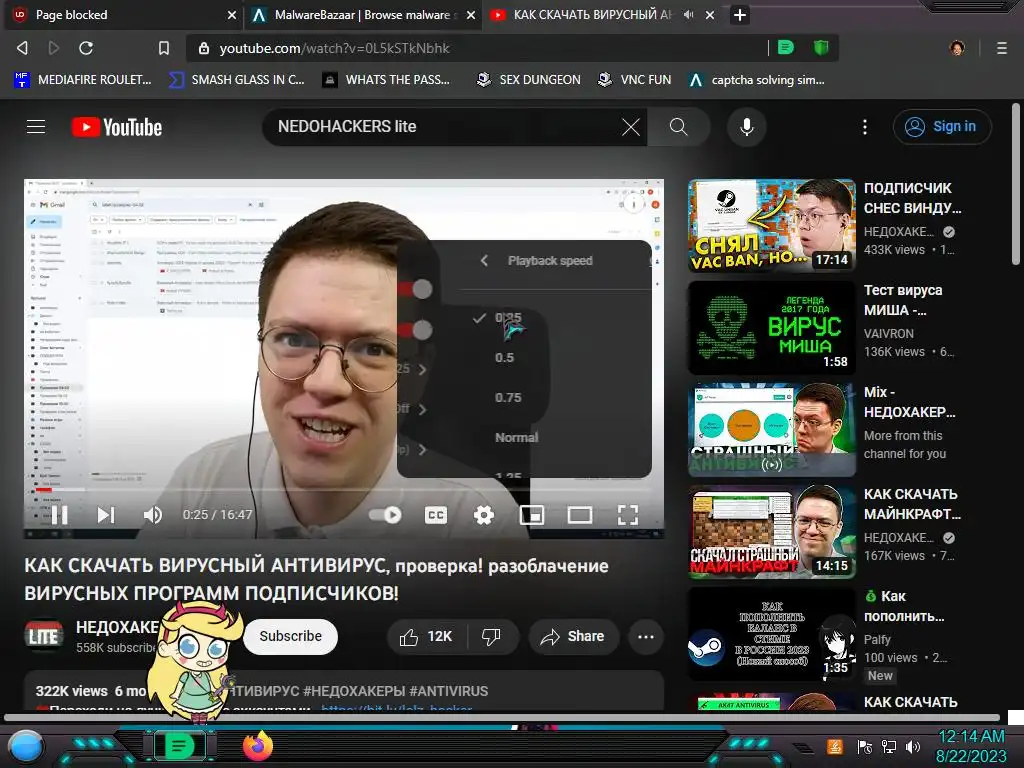Open browser profile avatar
Screen dimensions: 1024x768
957,48
